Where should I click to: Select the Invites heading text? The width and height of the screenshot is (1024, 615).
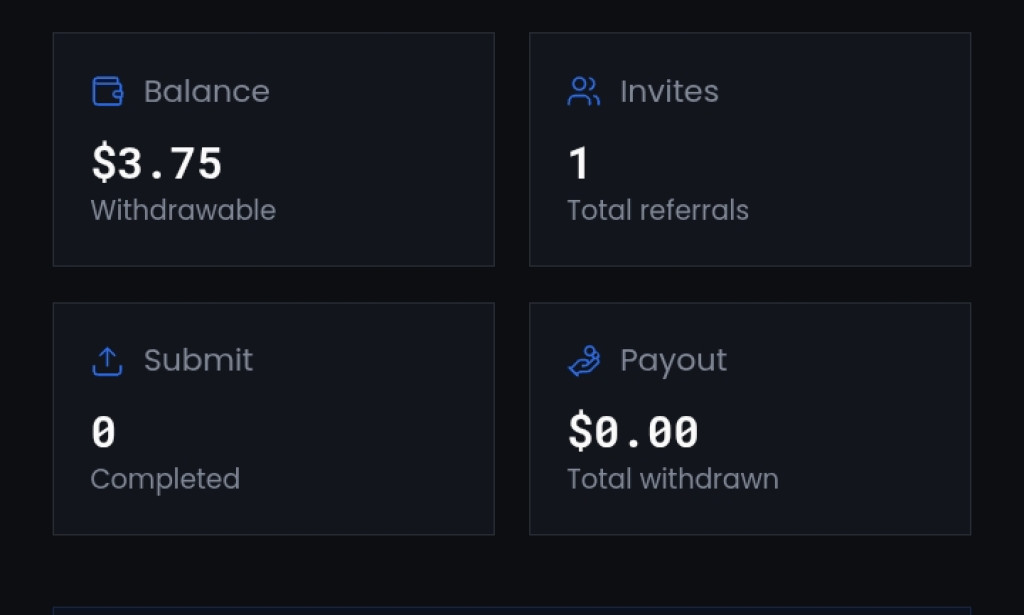click(669, 91)
